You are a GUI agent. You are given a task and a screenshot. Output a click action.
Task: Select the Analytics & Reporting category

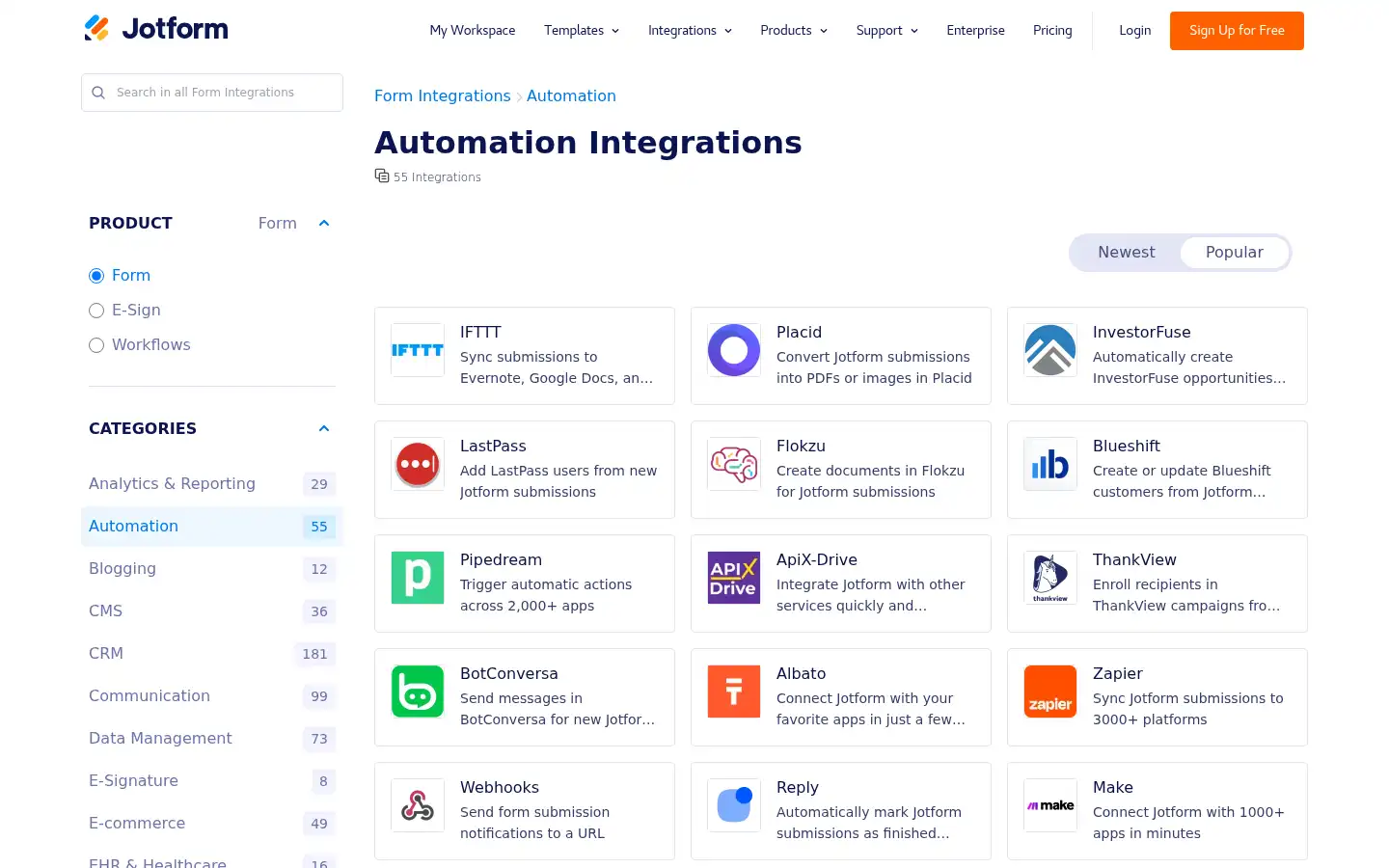tap(212, 484)
